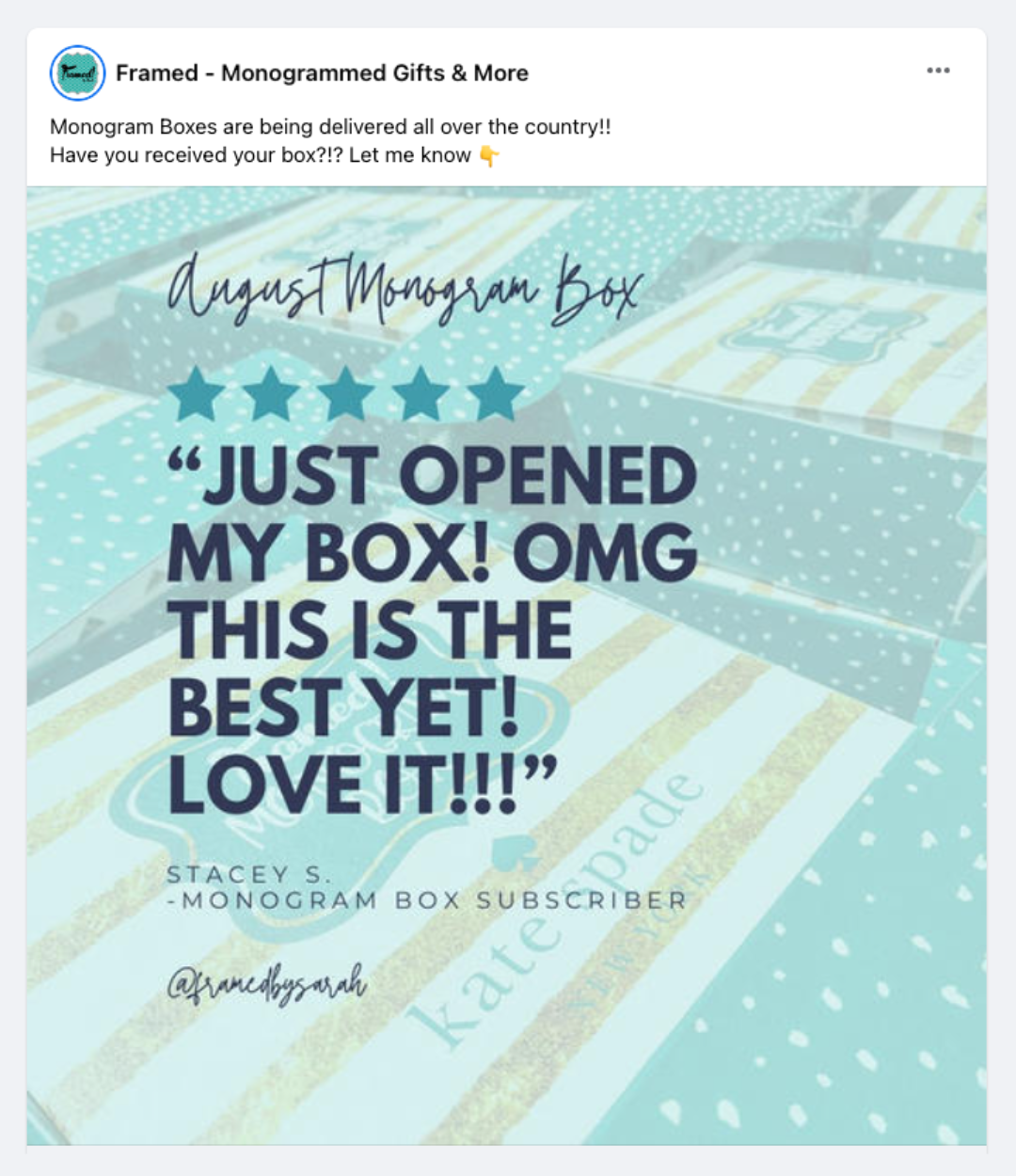1016x1176 pixels.
Task: Click the "MY BOX! OMG" quote line
Action: 432,552
